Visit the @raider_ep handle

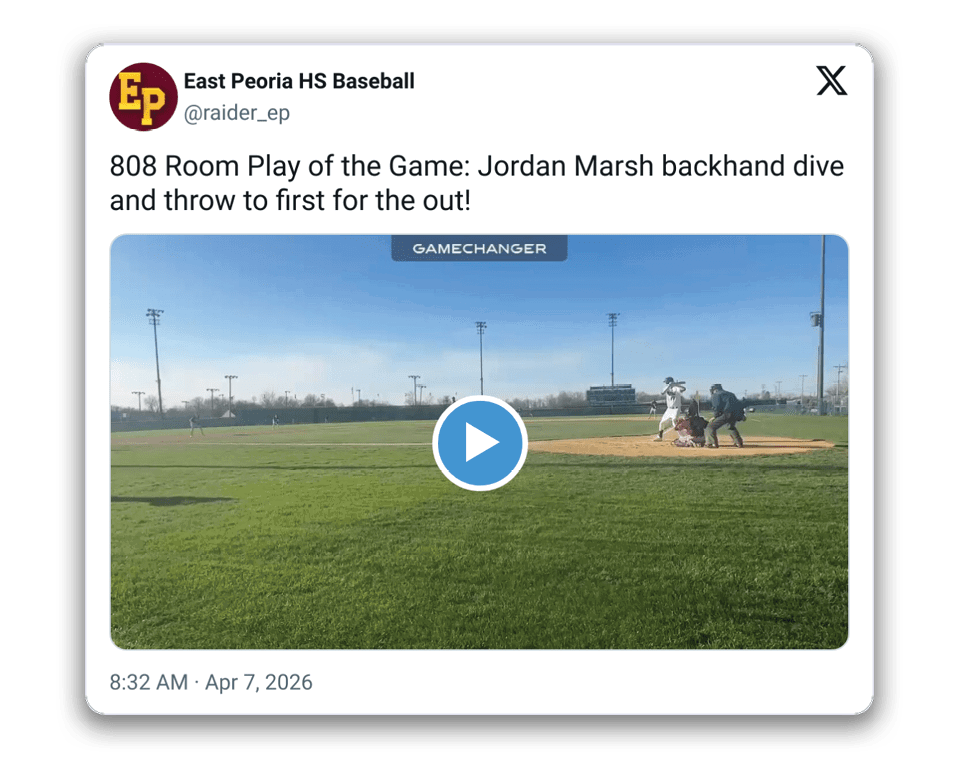(x=237, y=113)
